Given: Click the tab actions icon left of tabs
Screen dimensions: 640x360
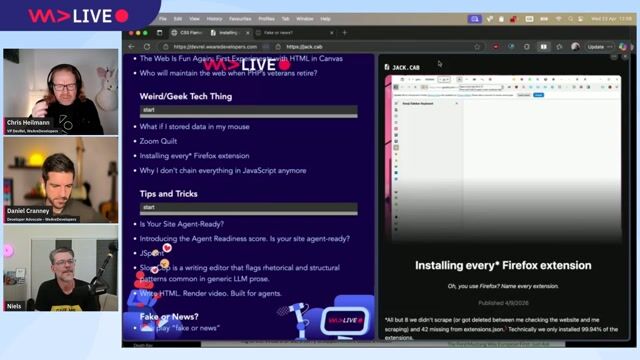Looking at the screenshot, I should [x=160, y=33].
